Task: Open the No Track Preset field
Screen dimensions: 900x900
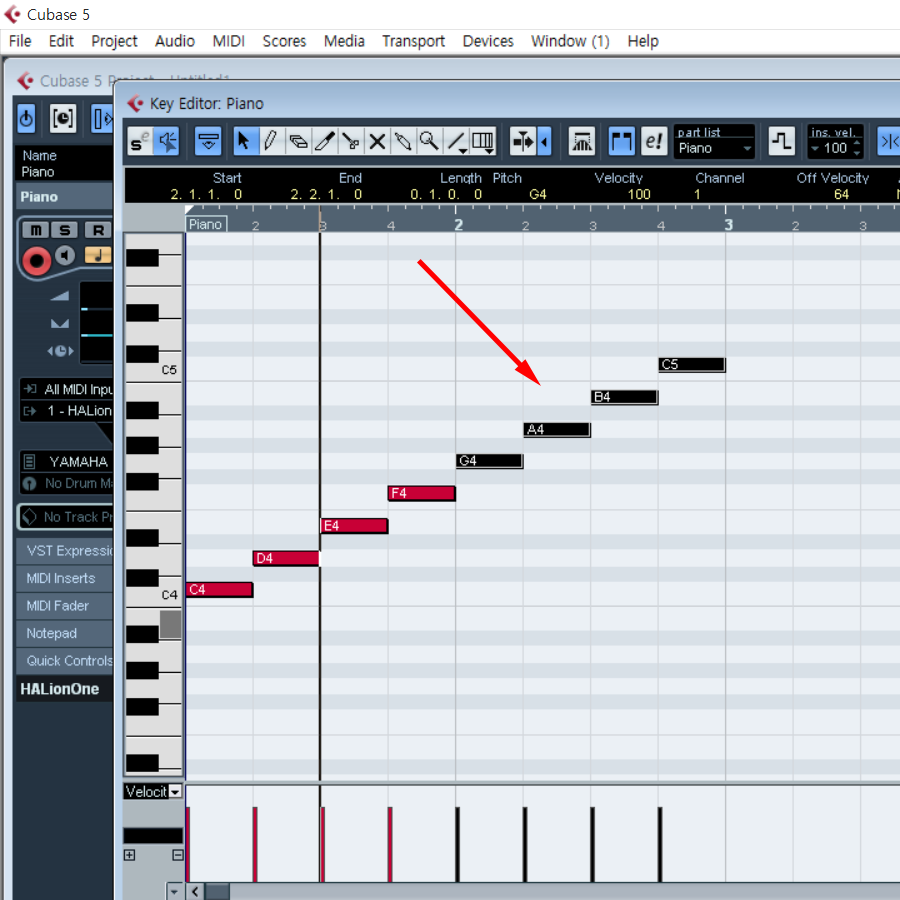Action: (66, 517)
